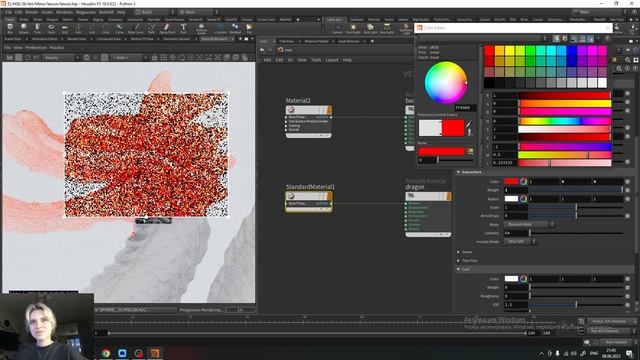This screenshot has width=640, height=360.
Task: Open Chrome from the Windows taskbar
Action: [x=106, y=353]
